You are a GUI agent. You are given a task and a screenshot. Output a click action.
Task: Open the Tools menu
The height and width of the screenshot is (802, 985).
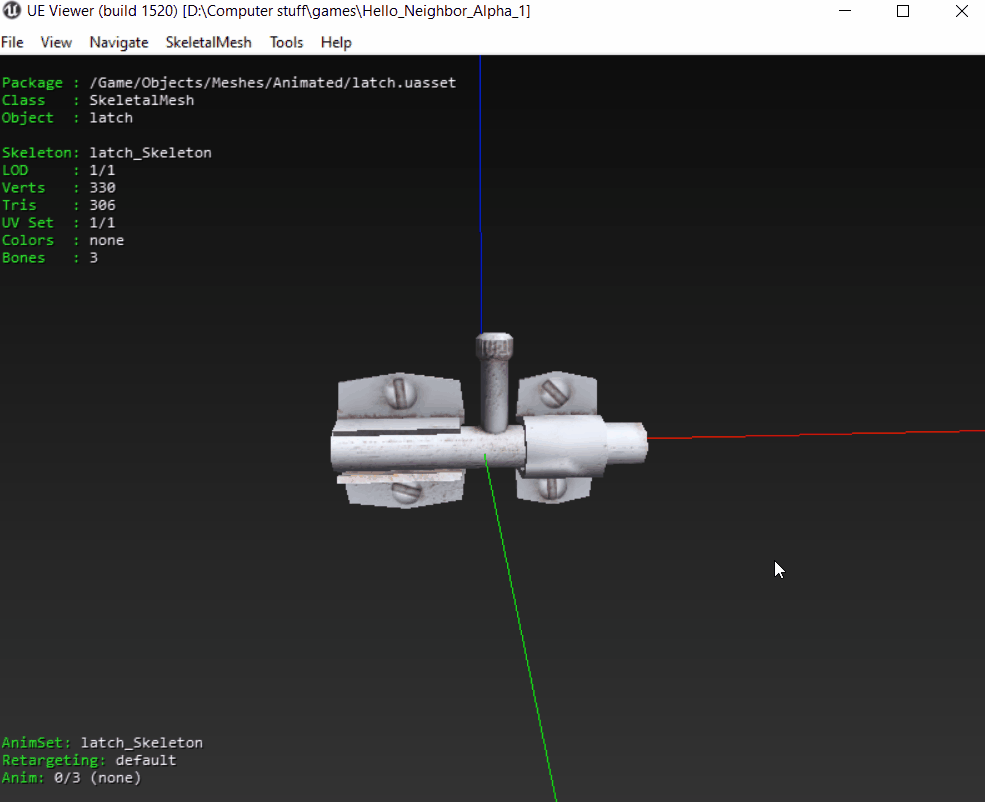(x=286, y=42)
